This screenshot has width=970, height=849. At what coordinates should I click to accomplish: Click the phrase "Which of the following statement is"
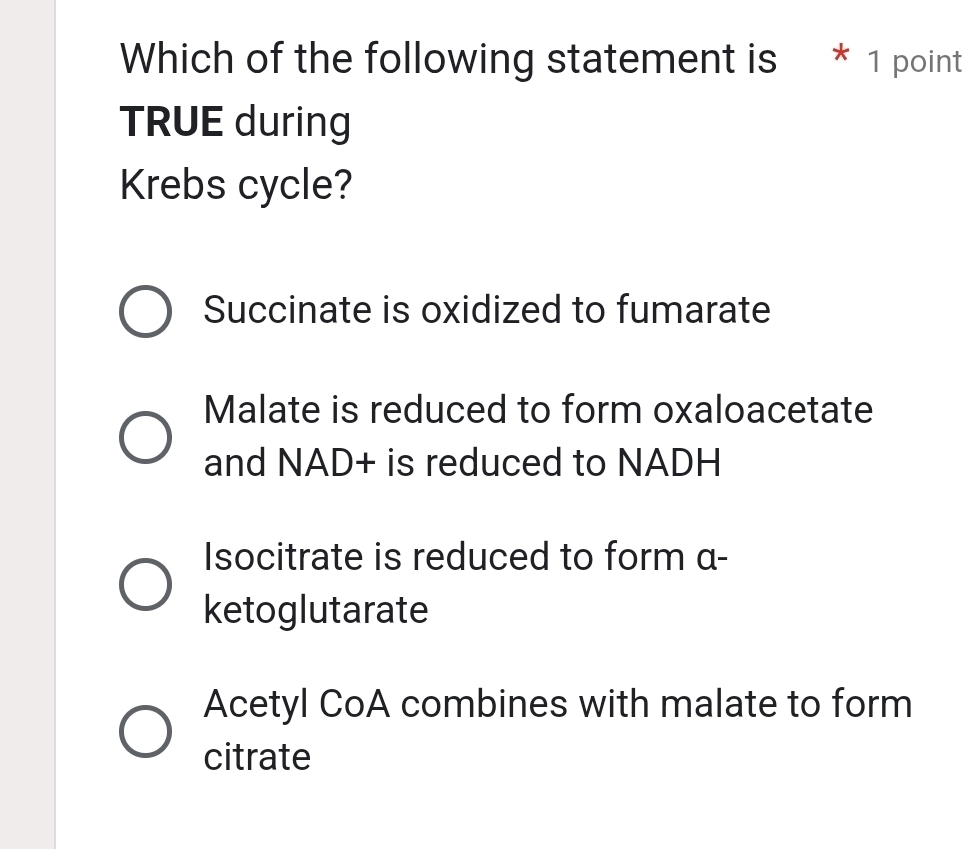[448, 60]
